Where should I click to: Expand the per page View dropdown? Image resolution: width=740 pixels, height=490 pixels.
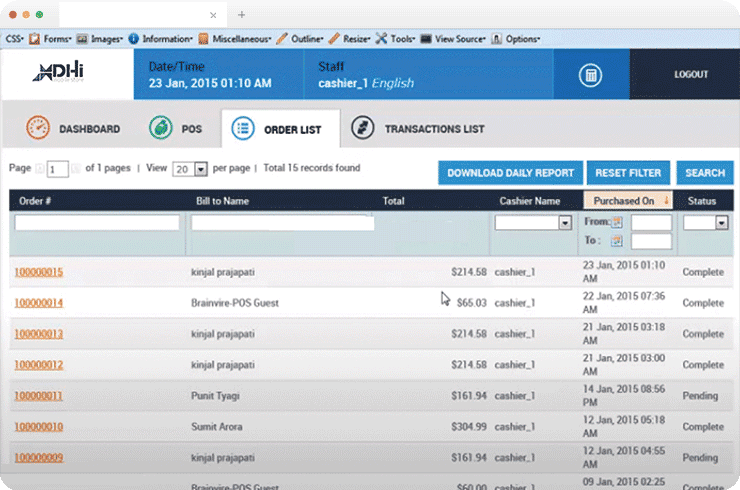pyautogui.click(x=189, y=169)
